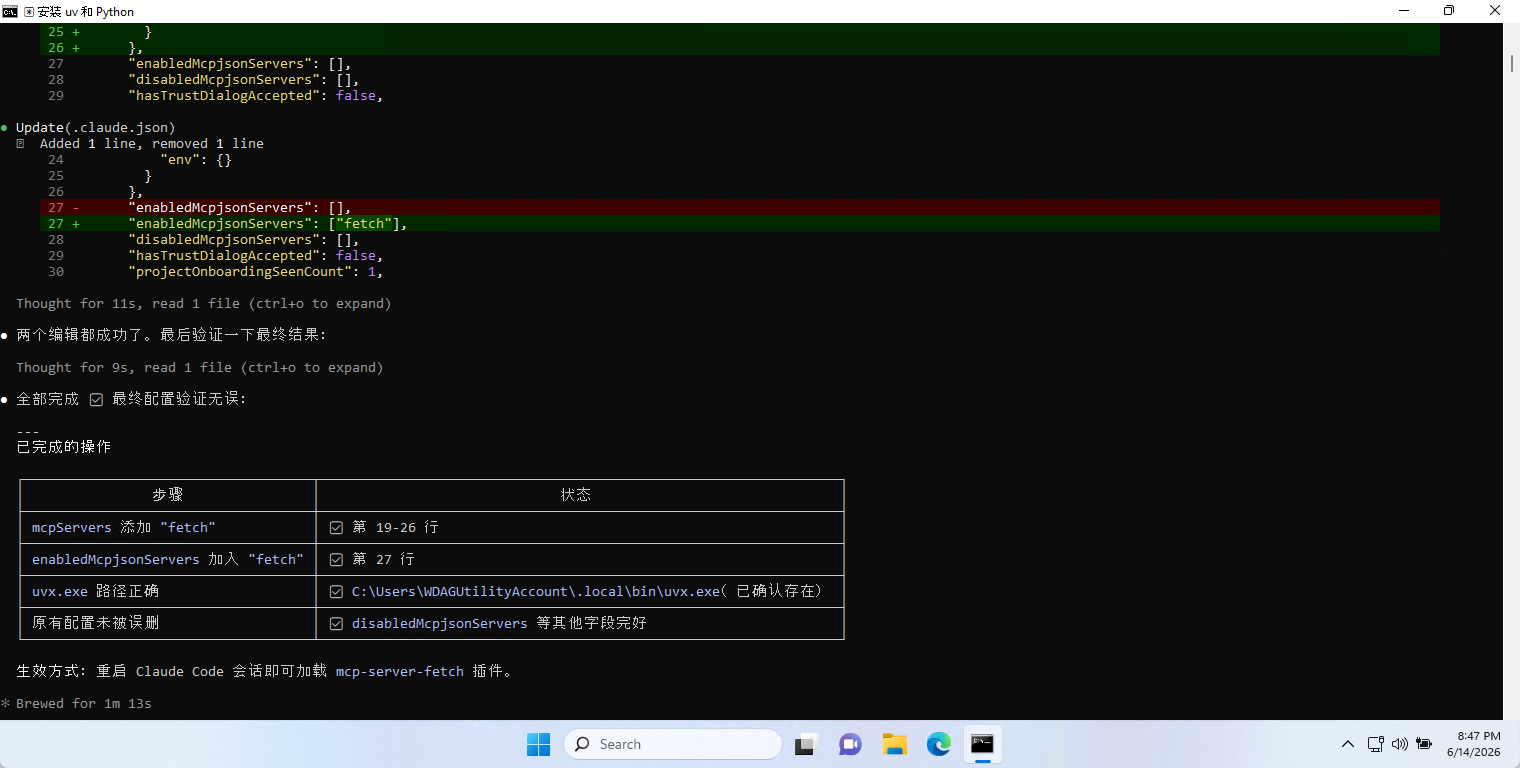Click 'enabledMcpjsonServers 加入 "fetch"' cell
Image resolution: width=1520 pixels, height=768 pixels.
pyautogui.click(x=168, y=559)
